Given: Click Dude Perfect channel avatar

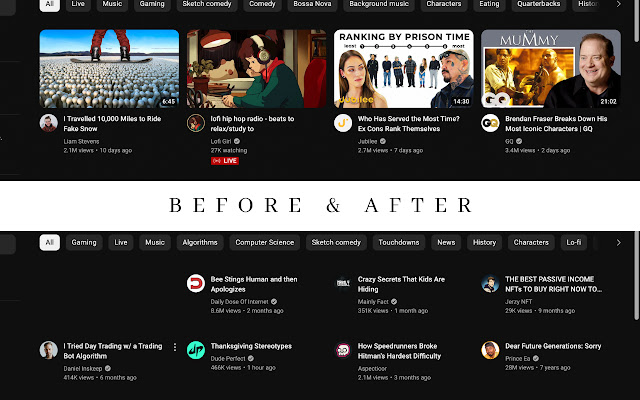Looking at the screenshot, I should pyautogui.click(x=196, y=350).
